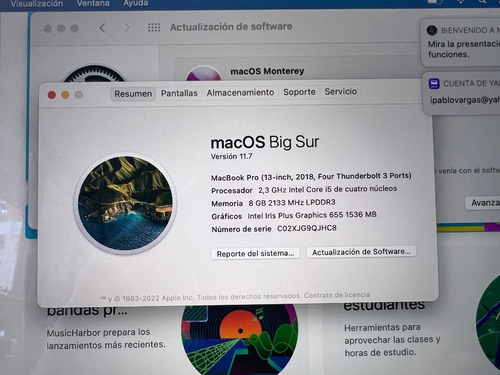
Task: Switch to the Resumen tab
Action: 133,94
